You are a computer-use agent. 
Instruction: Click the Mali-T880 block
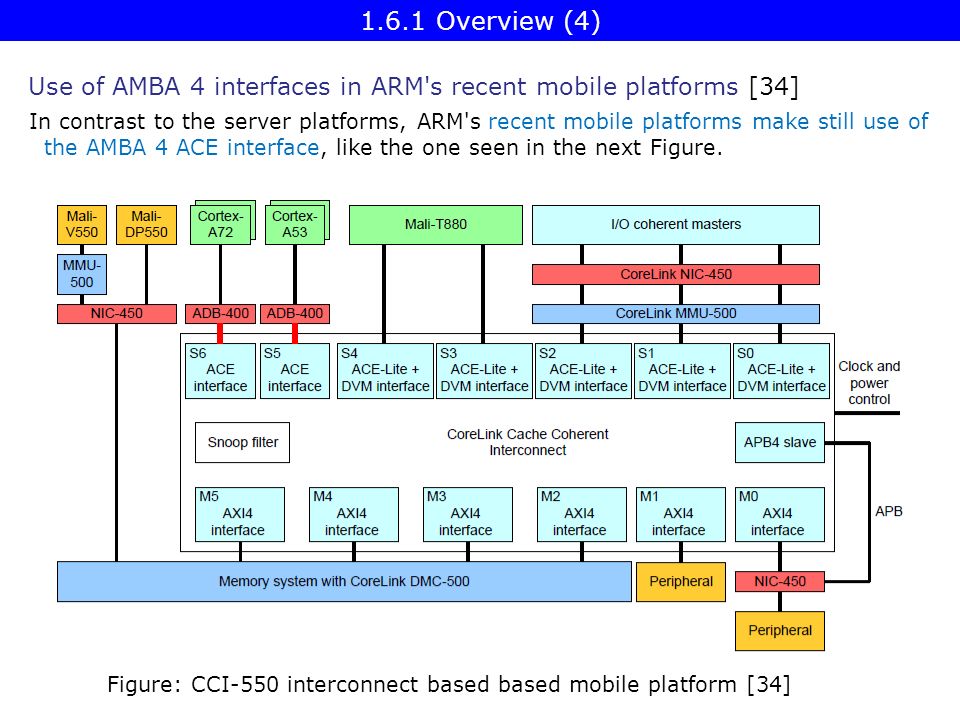435,225
